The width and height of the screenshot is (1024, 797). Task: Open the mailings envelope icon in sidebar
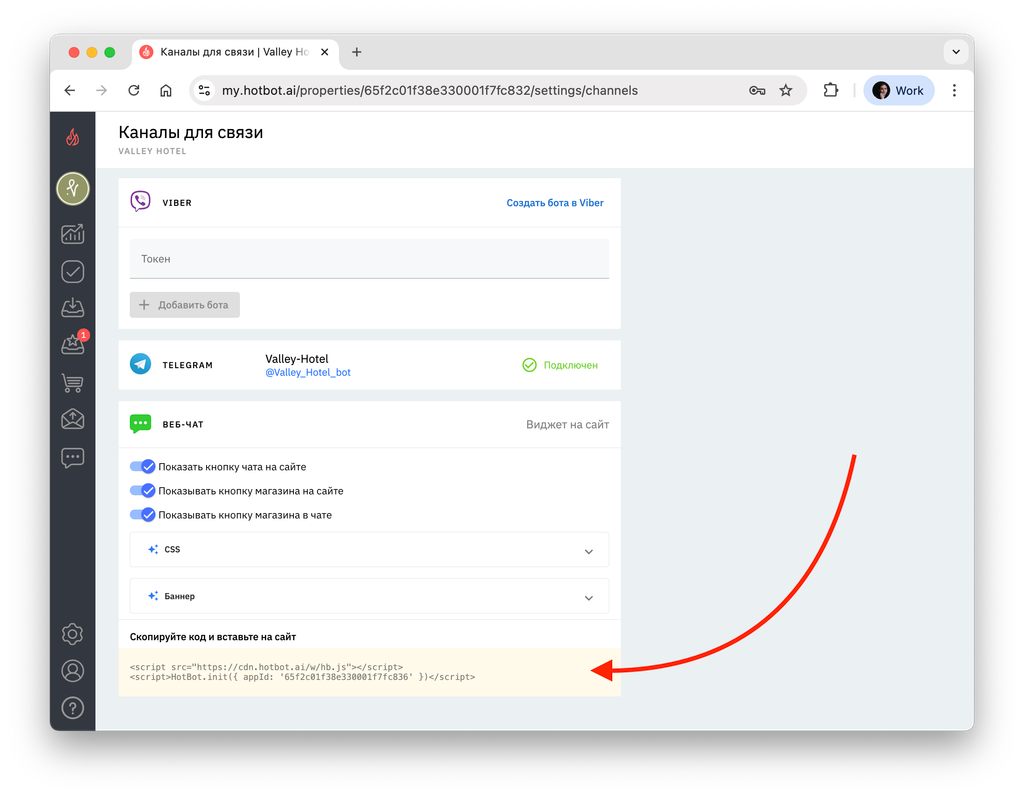72,419
